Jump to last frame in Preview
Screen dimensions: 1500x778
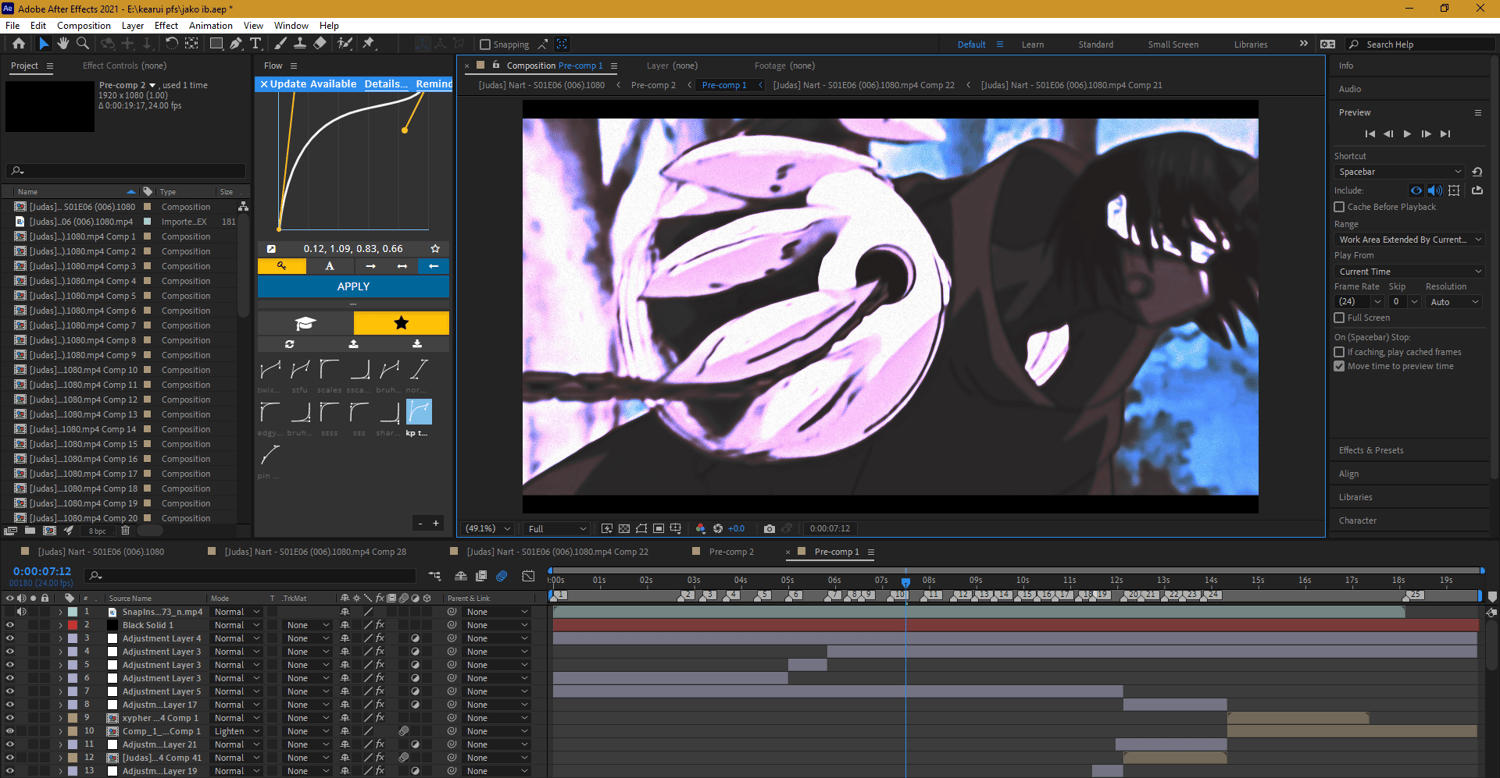[x=1445, y=134]
